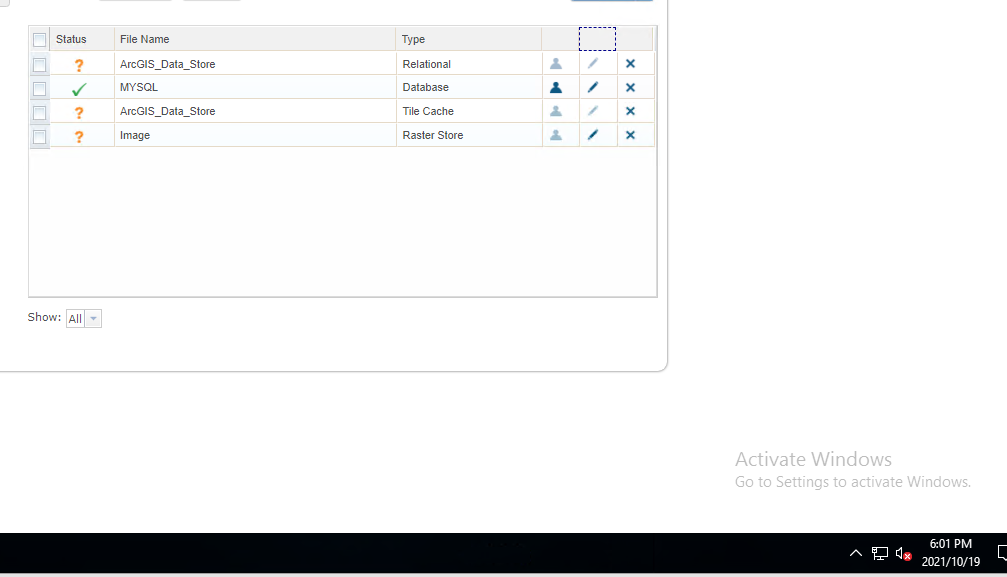Delete the Tile Cache ArcGIS_Data_Store entry

(x=631, y=111)
